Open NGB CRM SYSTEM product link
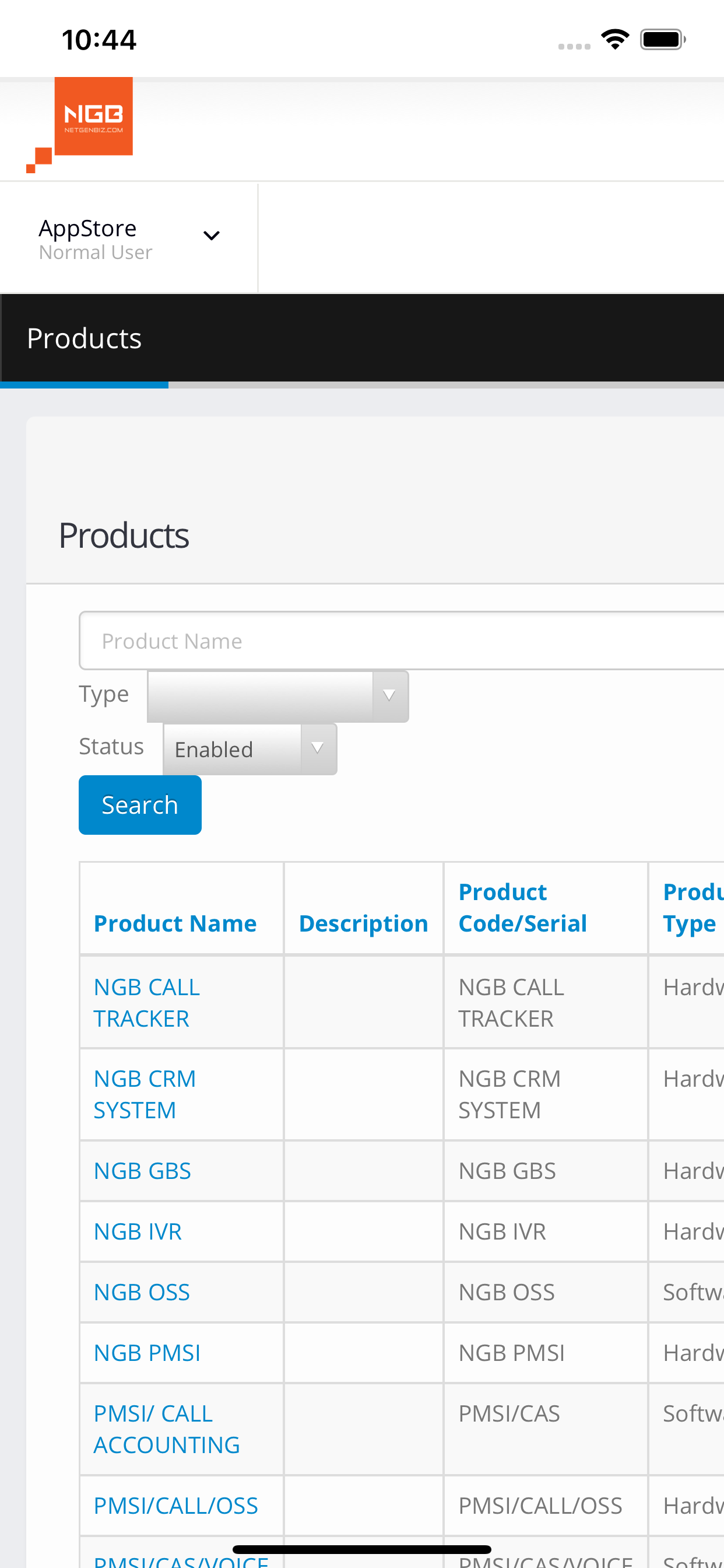The width and height of the screenshot is (724, 1568). [x=145, y=1094]
